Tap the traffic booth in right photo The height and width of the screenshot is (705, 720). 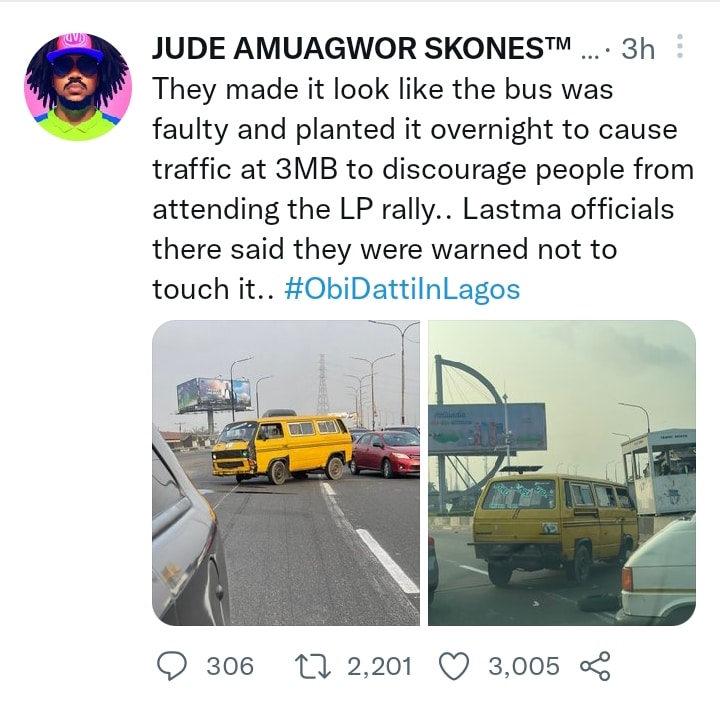(659, 473)
